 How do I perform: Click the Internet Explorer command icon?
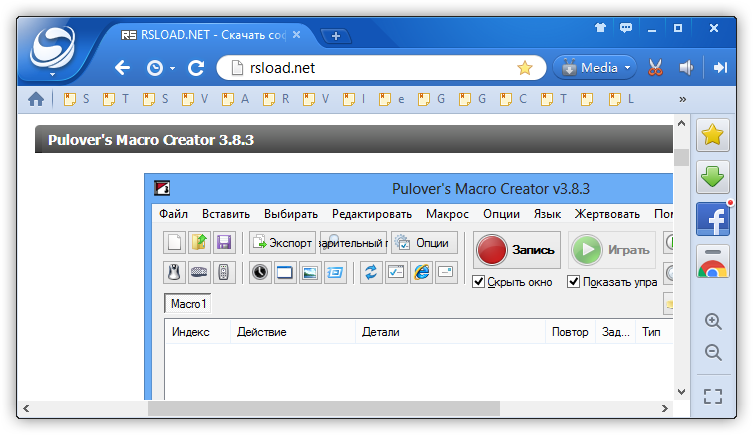(421, 272)
